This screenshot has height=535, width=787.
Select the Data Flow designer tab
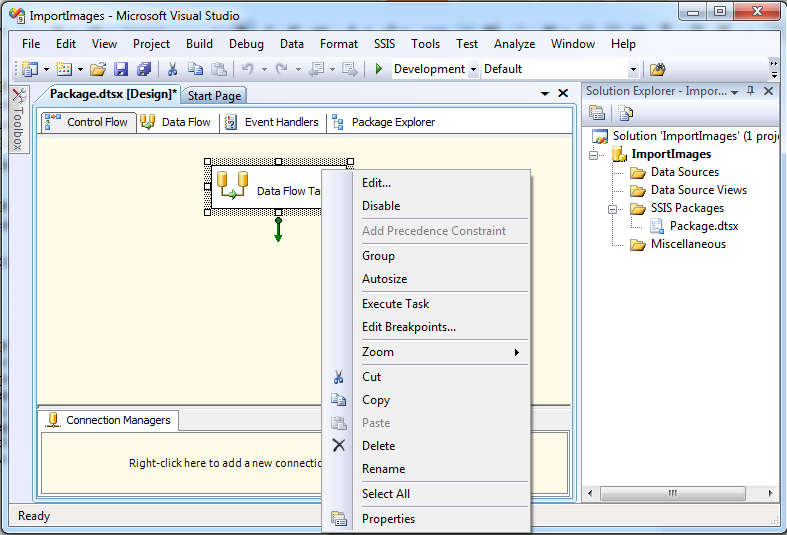(x=175, y=122)
